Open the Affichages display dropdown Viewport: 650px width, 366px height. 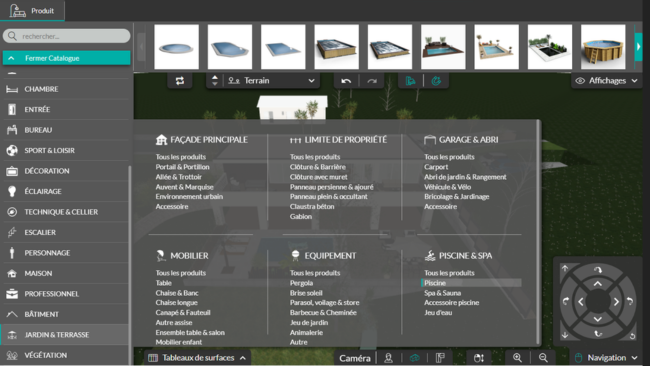(x=606, y=81)
